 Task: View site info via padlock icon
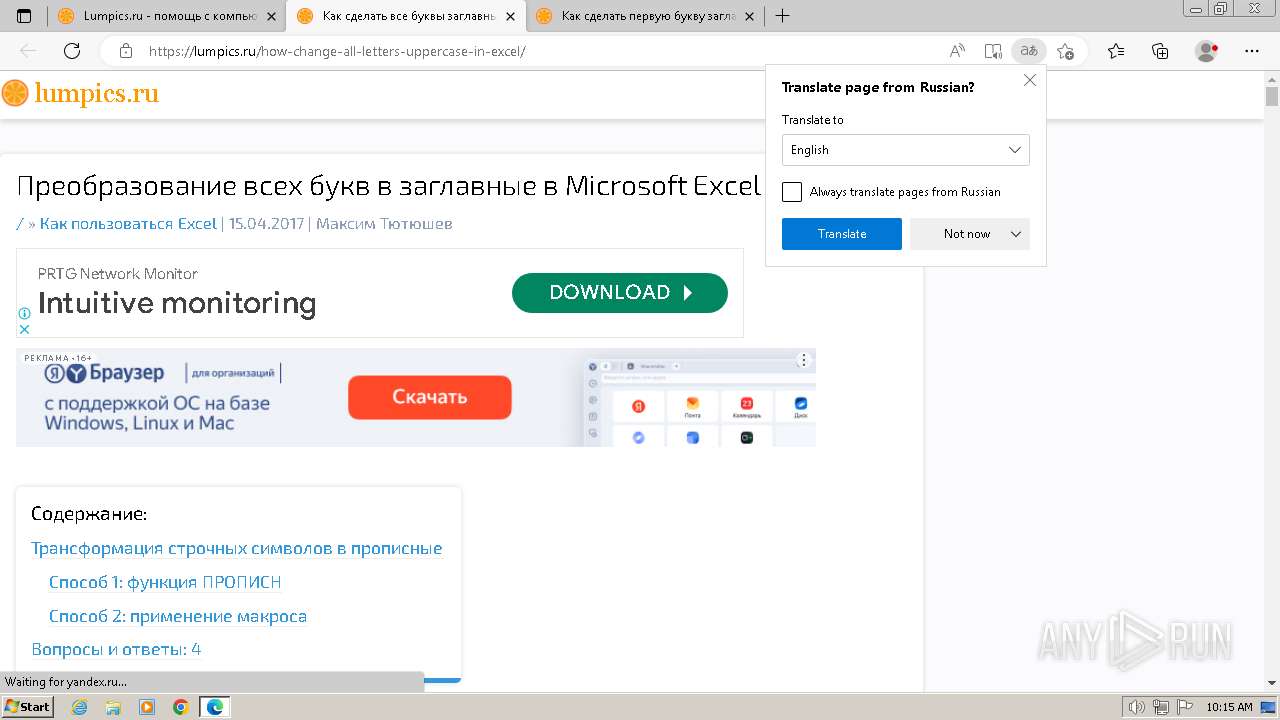(x=126, y=51)
